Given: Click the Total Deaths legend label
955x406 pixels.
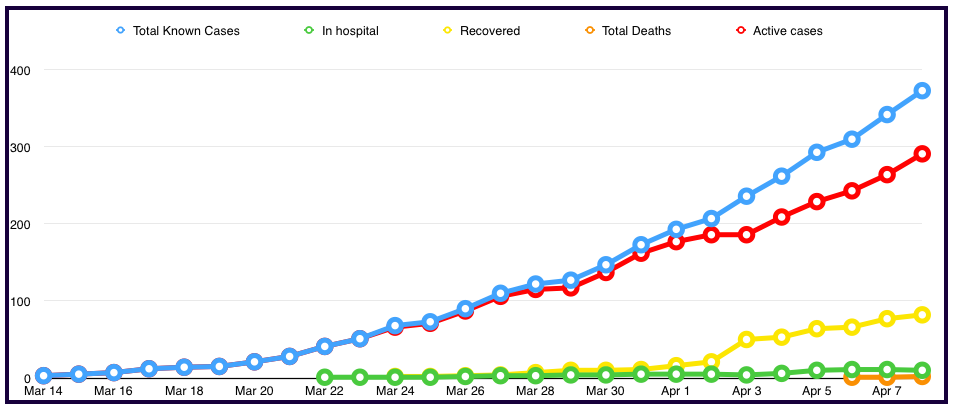Looking at the screenshot, I should (636, 31).
